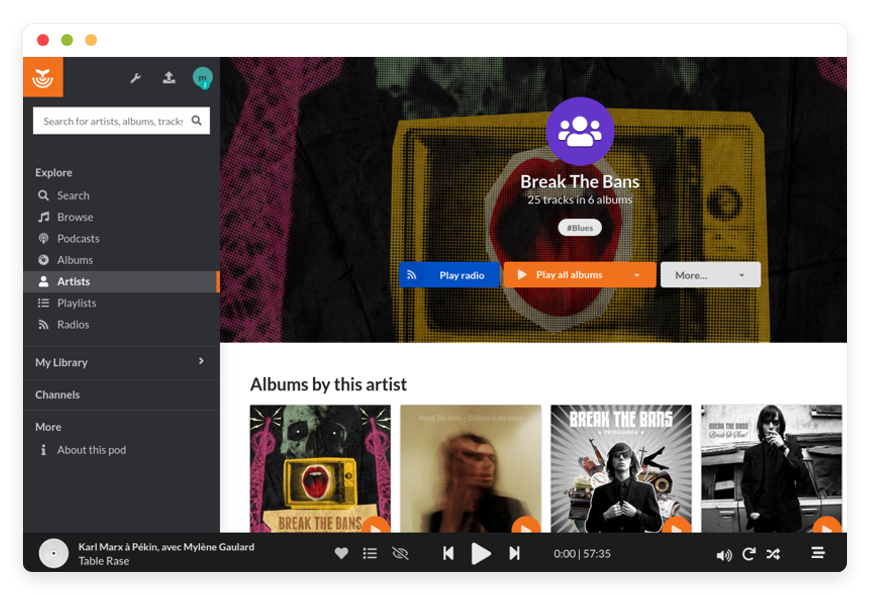
Task: Skip to previous track
Action: [448, 553]
